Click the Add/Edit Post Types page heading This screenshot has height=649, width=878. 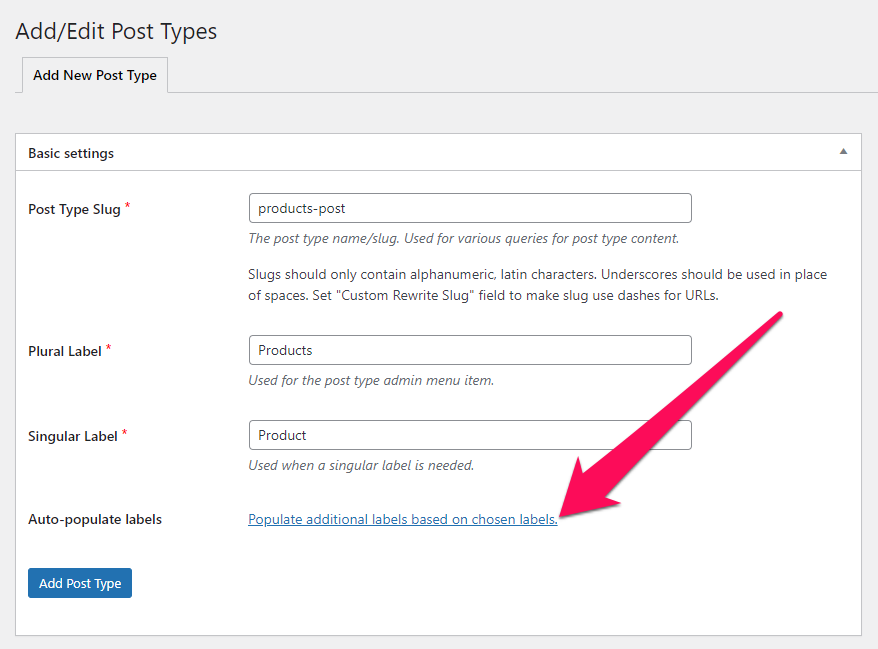click(x=116, y=31)
